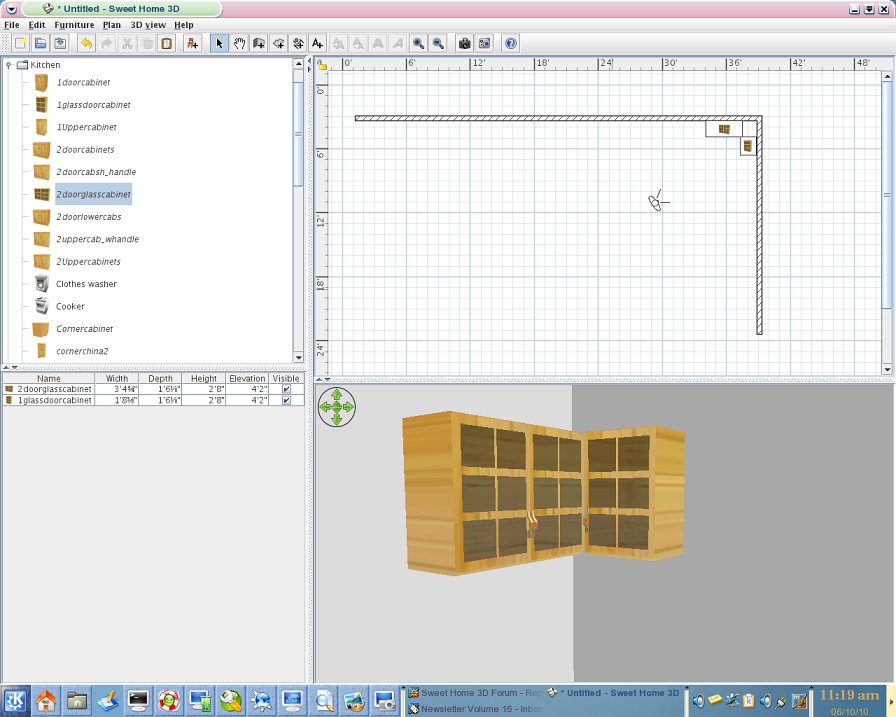Screen dimensions: 896x717
Task: Collapse the Kitchen catalog category
Action: coord(9,65)
